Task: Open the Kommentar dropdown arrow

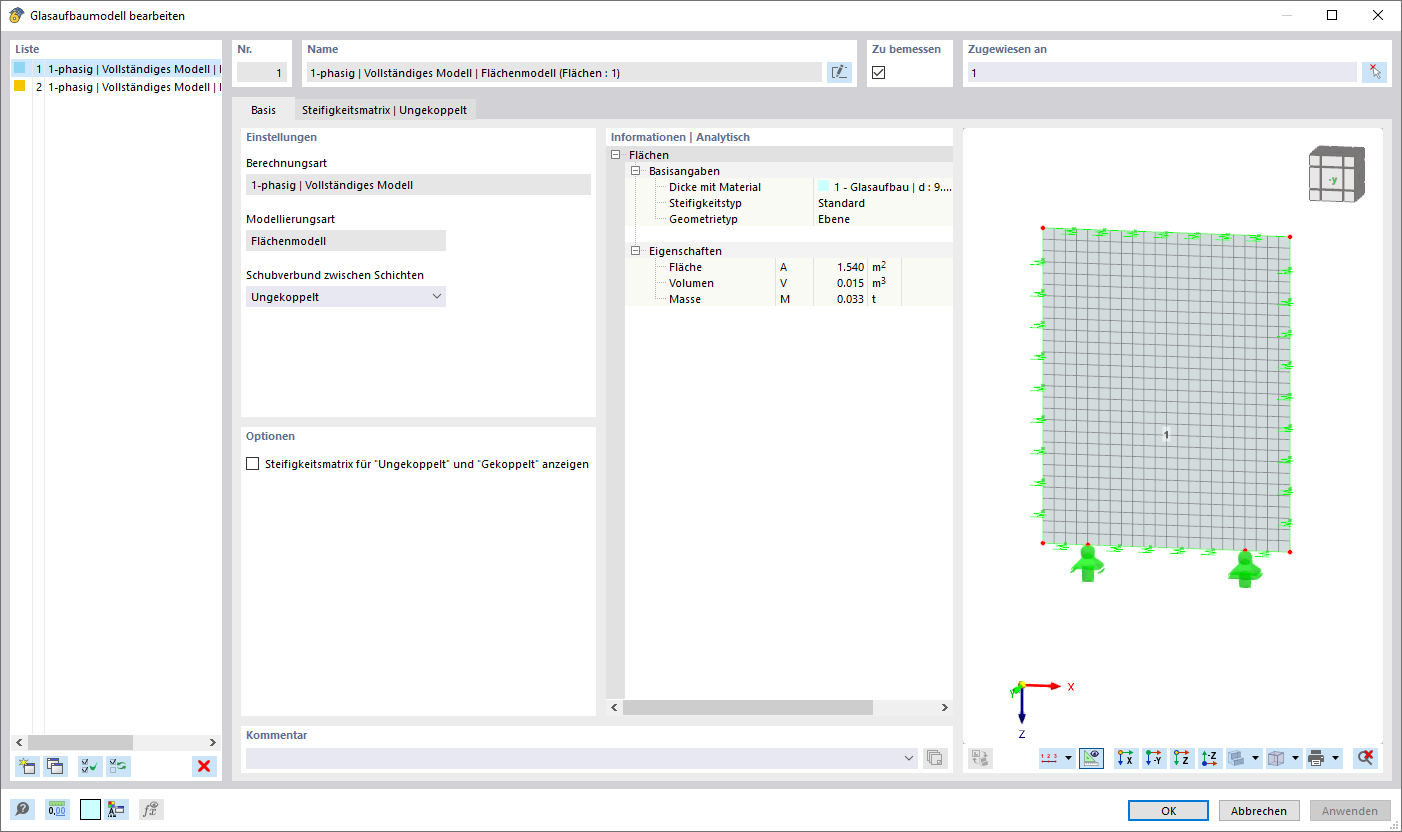Action: pos(909,758)
